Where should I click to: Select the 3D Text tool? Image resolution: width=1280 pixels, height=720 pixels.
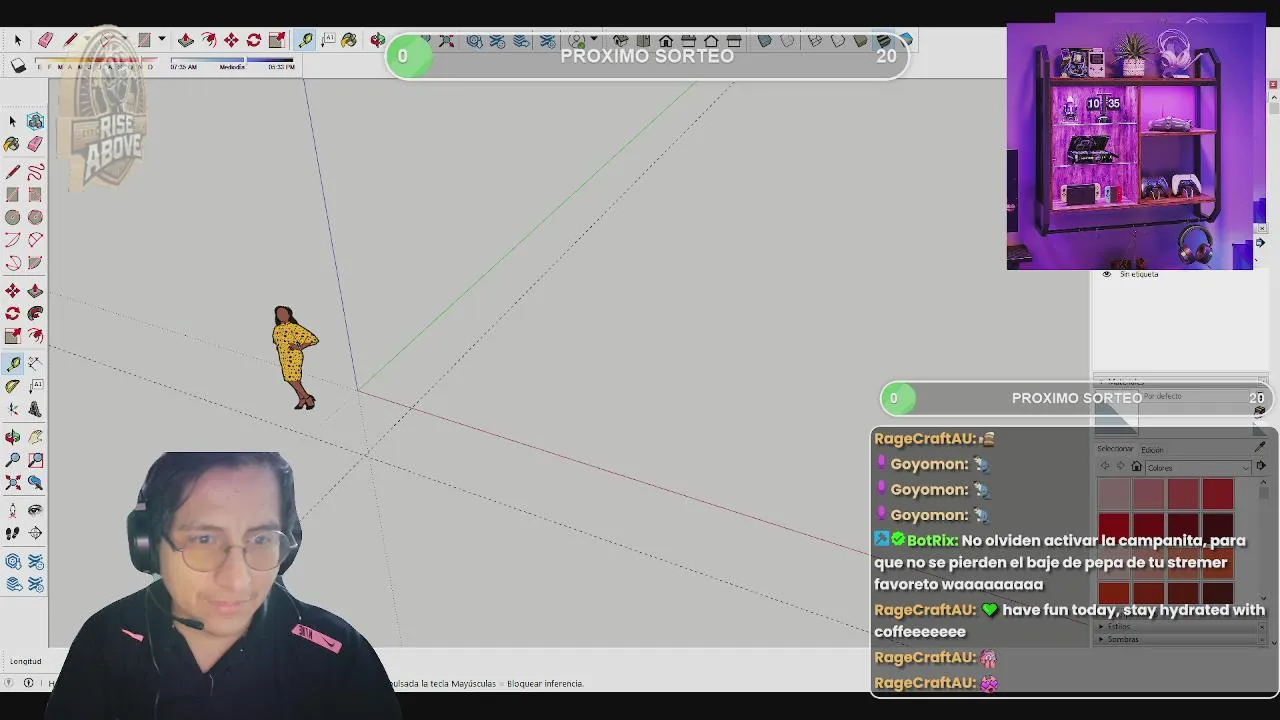tap(35, 409)
